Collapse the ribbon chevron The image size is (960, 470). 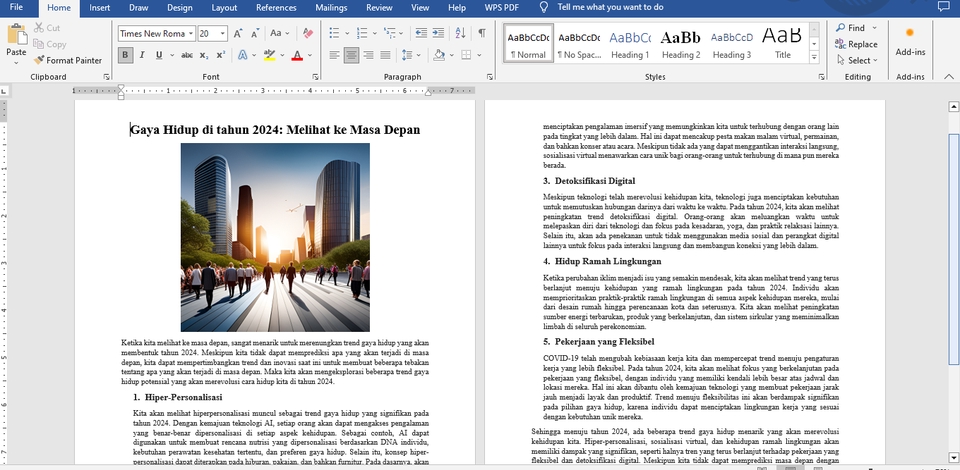(949, 76)
